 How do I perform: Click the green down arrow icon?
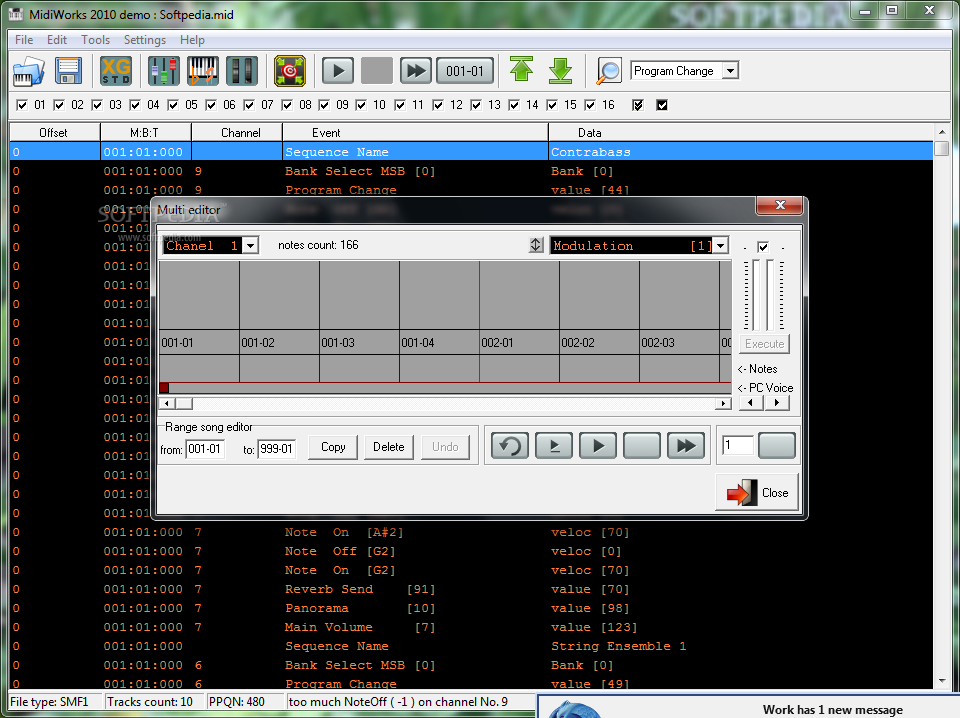click(x=560, y=71)
